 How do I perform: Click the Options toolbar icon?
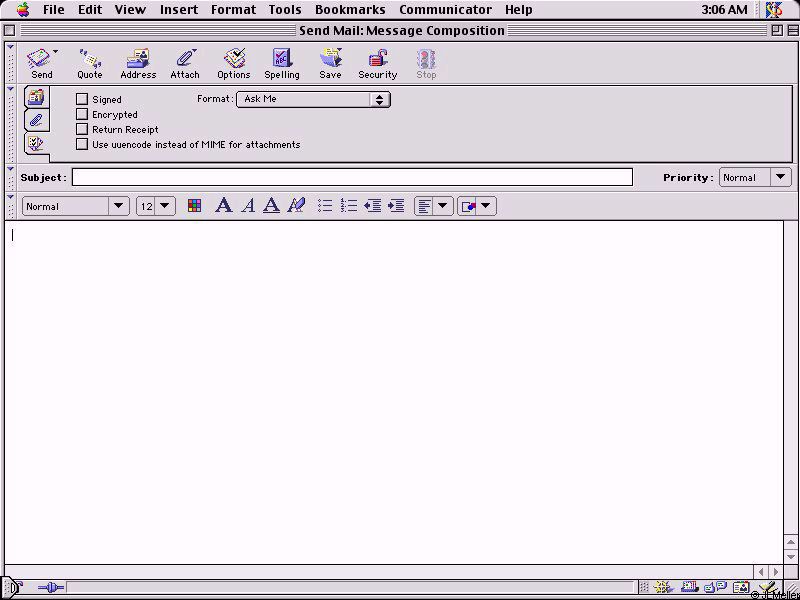pos(234,64)
